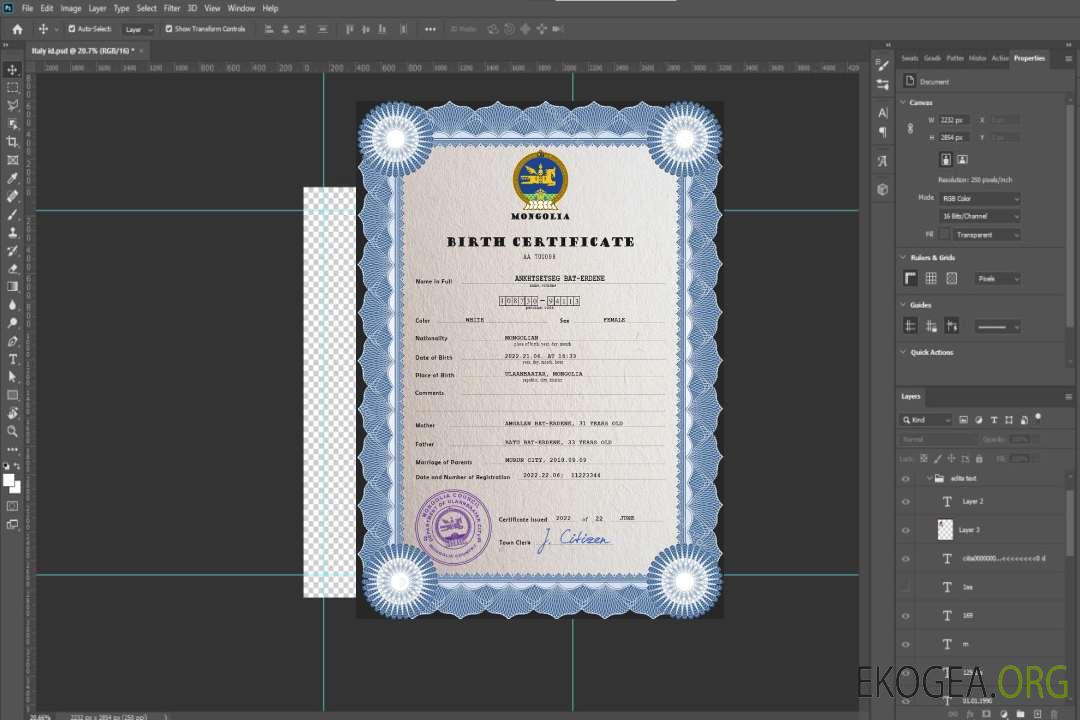The width and height of the screenshot is (1080, 720).
Task: Collapse the Quick Actions section
Action: click(903, 352)
